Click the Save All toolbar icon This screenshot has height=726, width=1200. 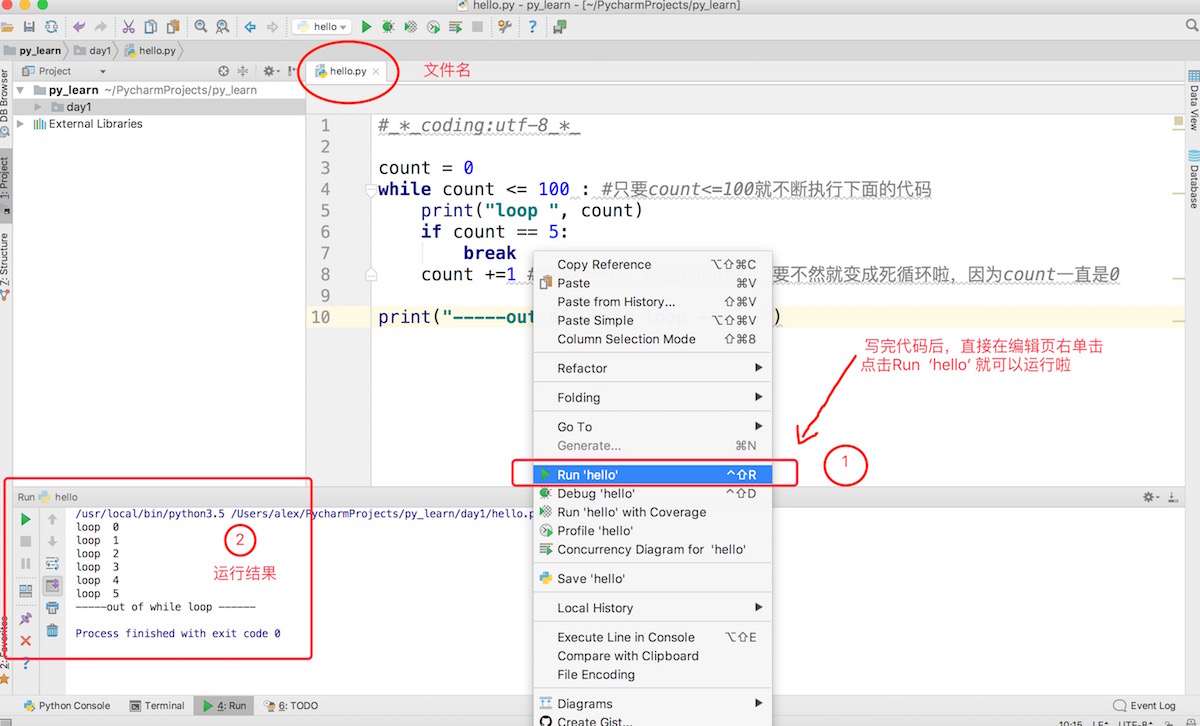[x=29, y=27]
